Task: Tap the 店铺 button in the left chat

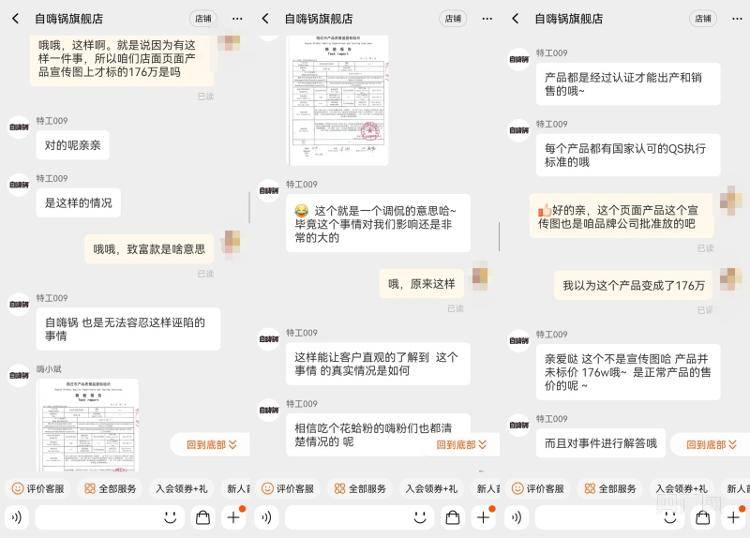Action: coord(203,19)
